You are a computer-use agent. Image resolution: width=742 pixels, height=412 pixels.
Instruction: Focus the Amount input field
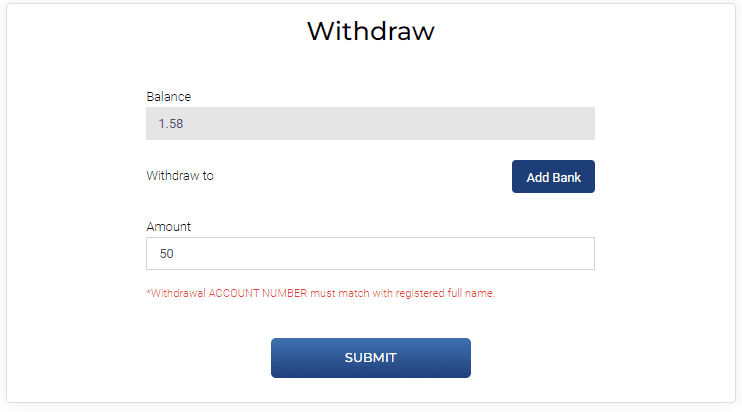point(370,254)
